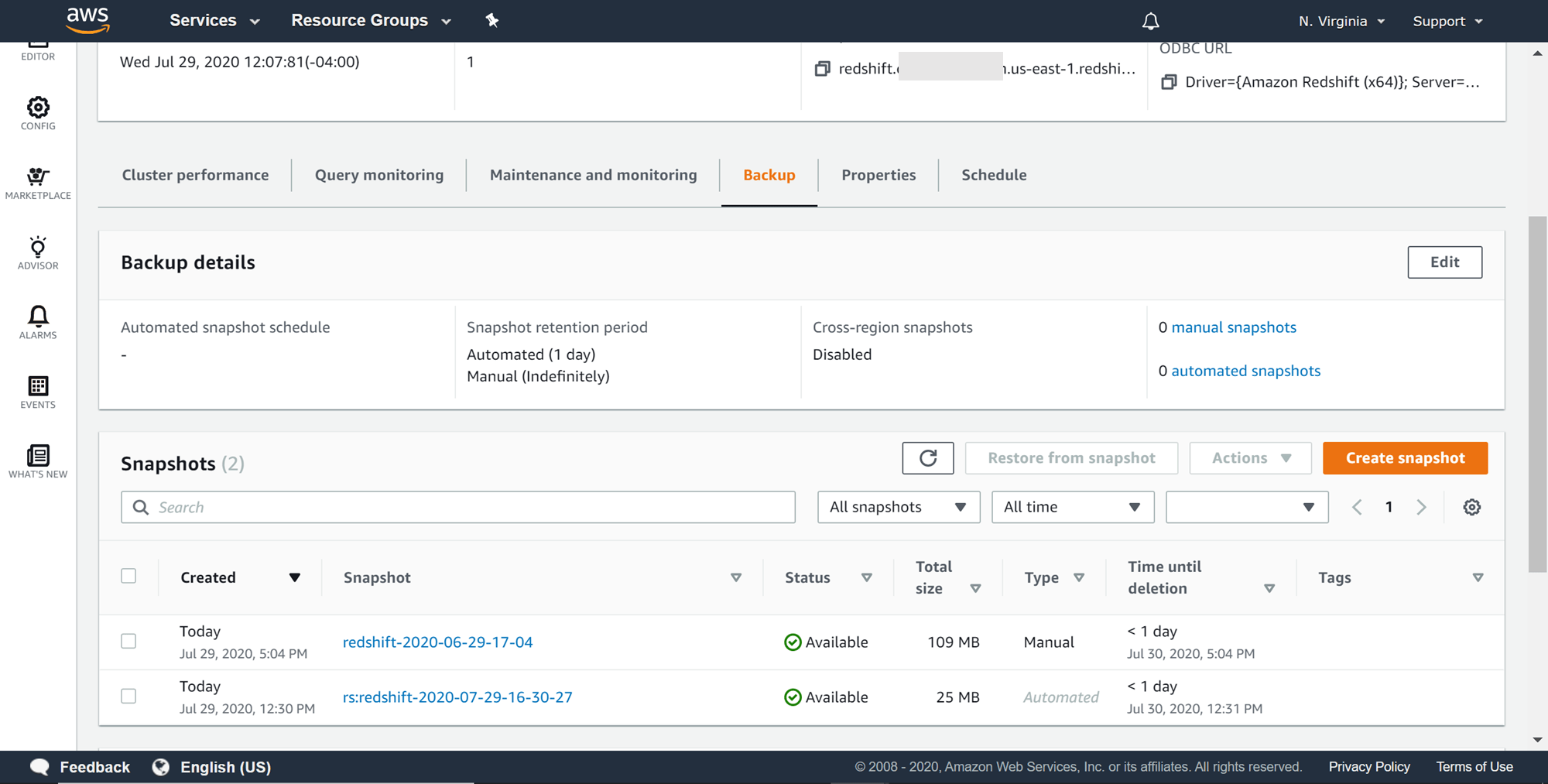Switch to the Properties tab
1548x784 pixels.
[x=878, y=175]
